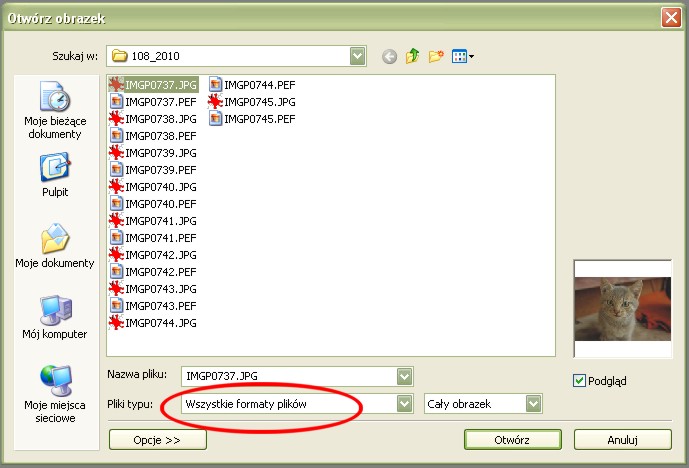689x468 pixels.
Task: Create a new folder
Action: pyautogui.click(x=436, y=57)
